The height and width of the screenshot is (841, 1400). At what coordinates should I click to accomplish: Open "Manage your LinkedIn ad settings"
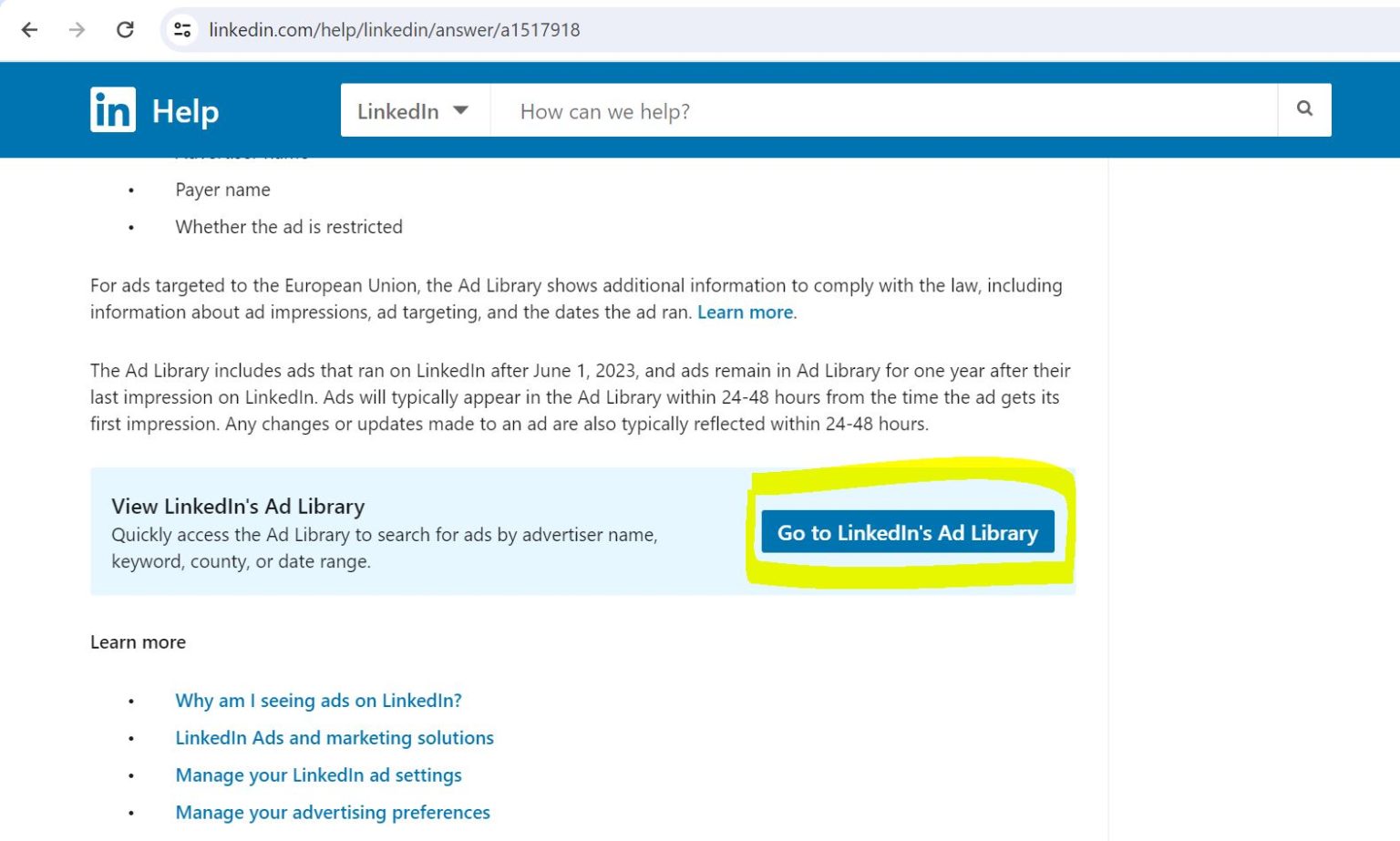[318, 774]
